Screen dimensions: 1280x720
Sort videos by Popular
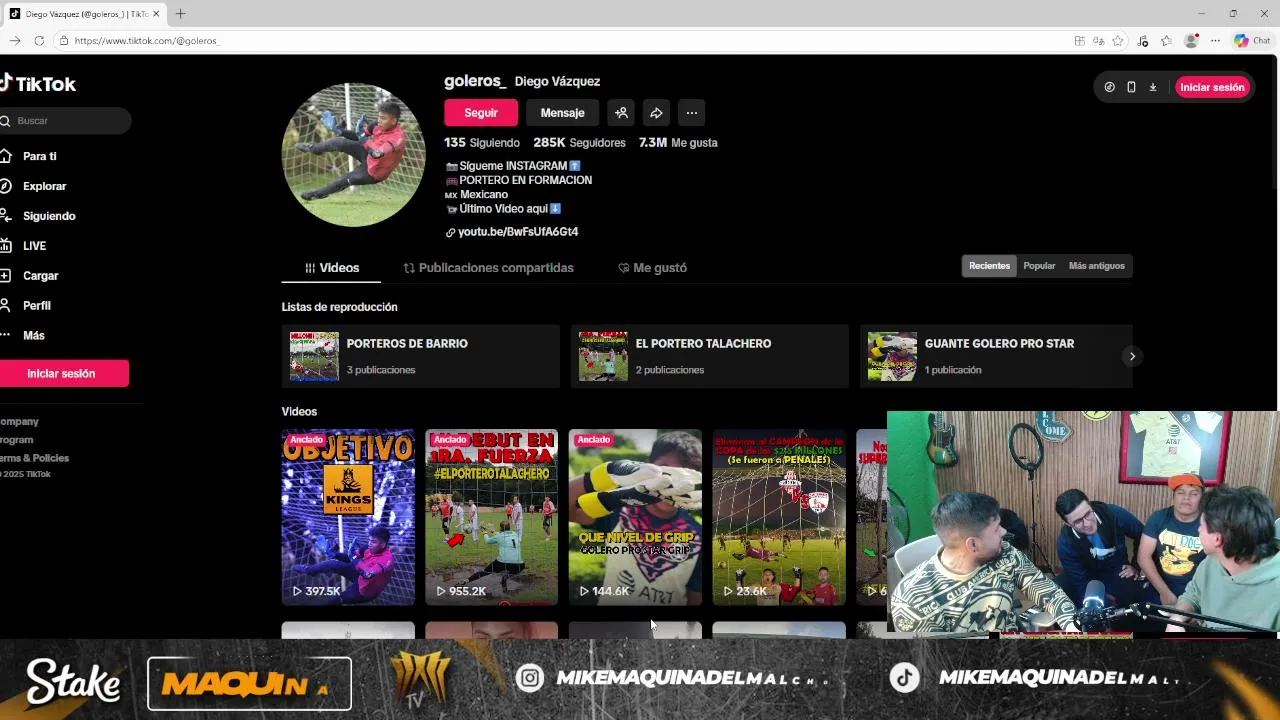(x=1039, y=266)
